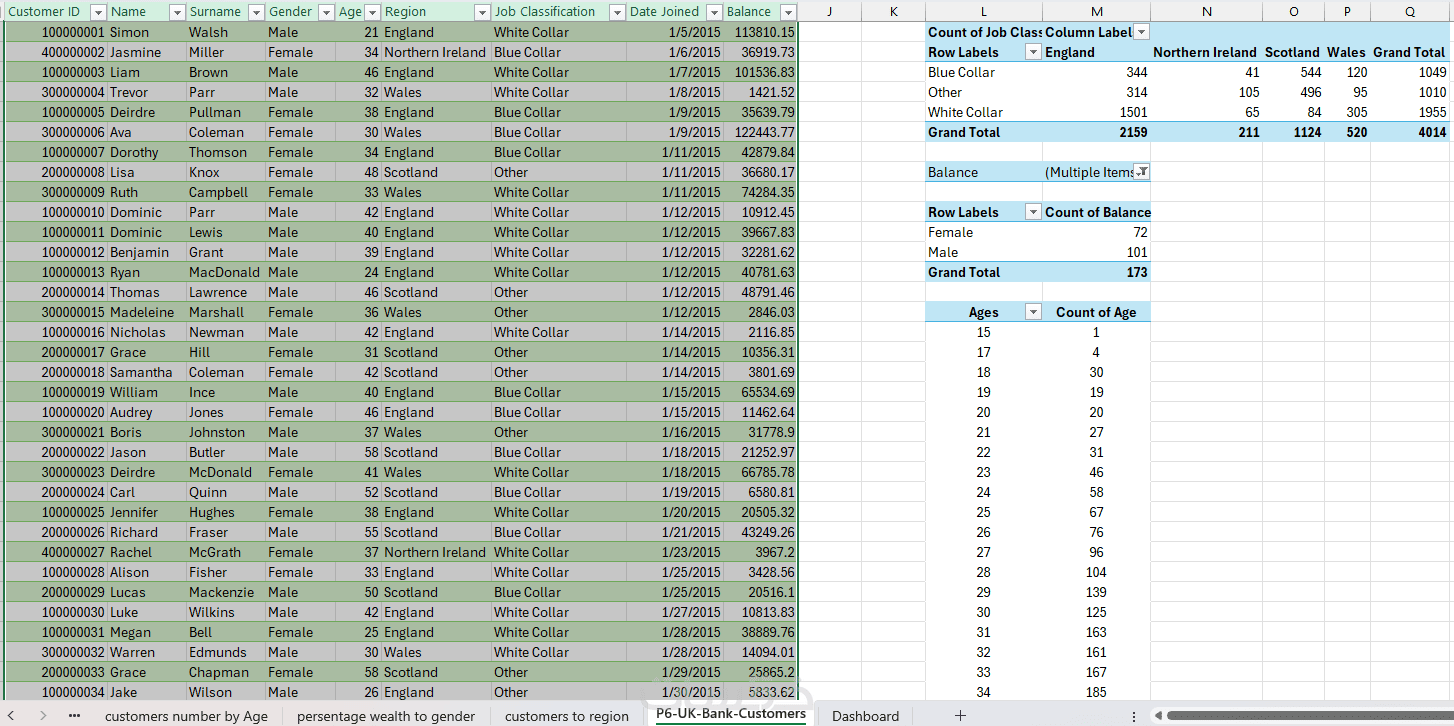Screen dimensions: 1454x726
Task: Click the vertical dots beside scrollbar
Action: tap(1134, 716)
